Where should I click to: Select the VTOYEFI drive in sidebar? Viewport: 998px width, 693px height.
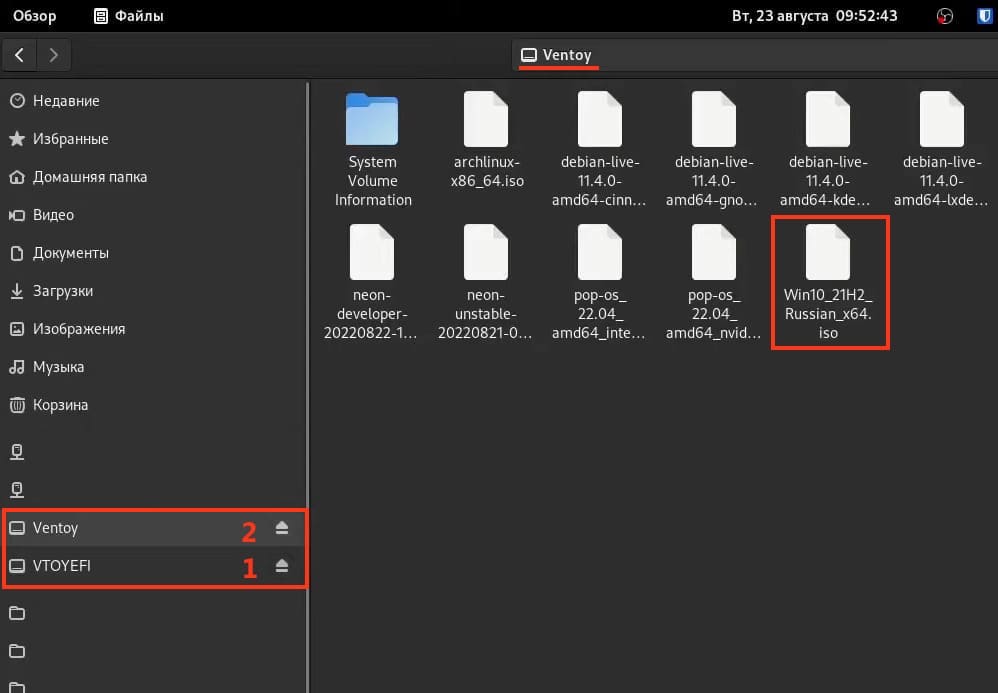(153, 566)
